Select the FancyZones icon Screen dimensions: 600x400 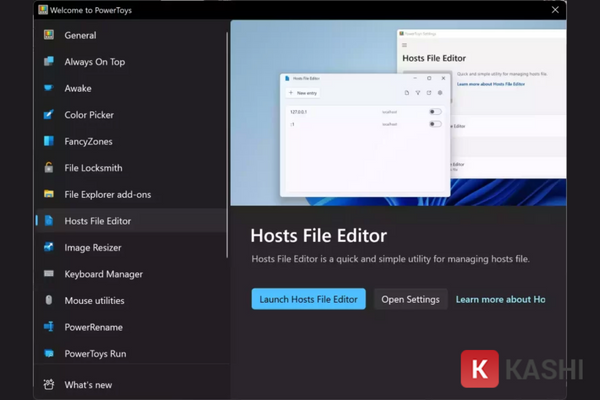(48, 141)
